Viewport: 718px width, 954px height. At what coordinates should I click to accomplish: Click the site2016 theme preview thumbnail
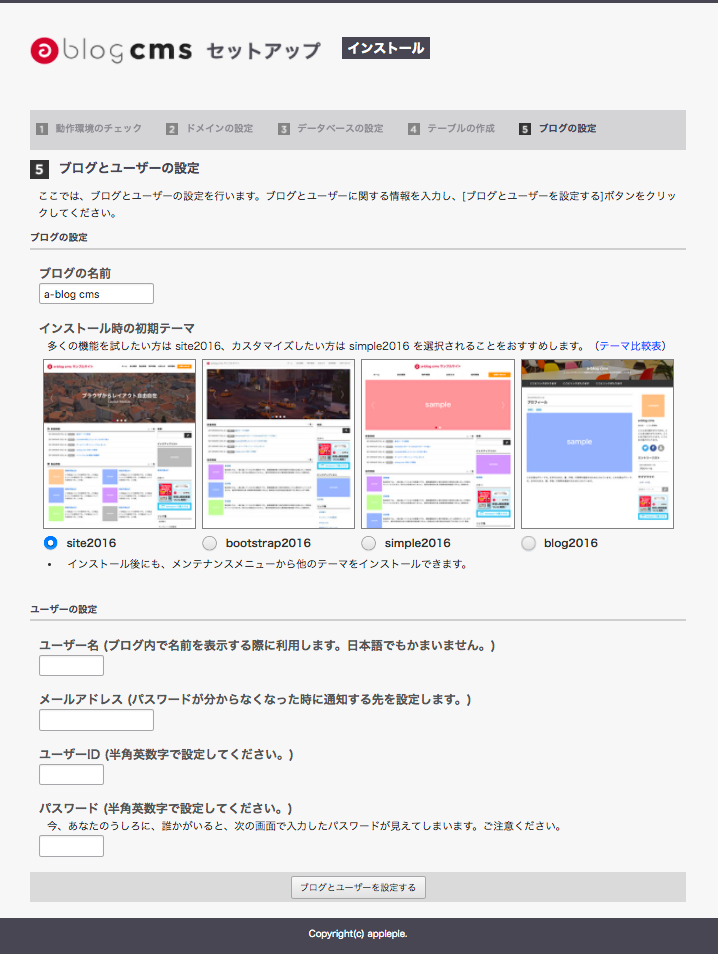[119, 443]
